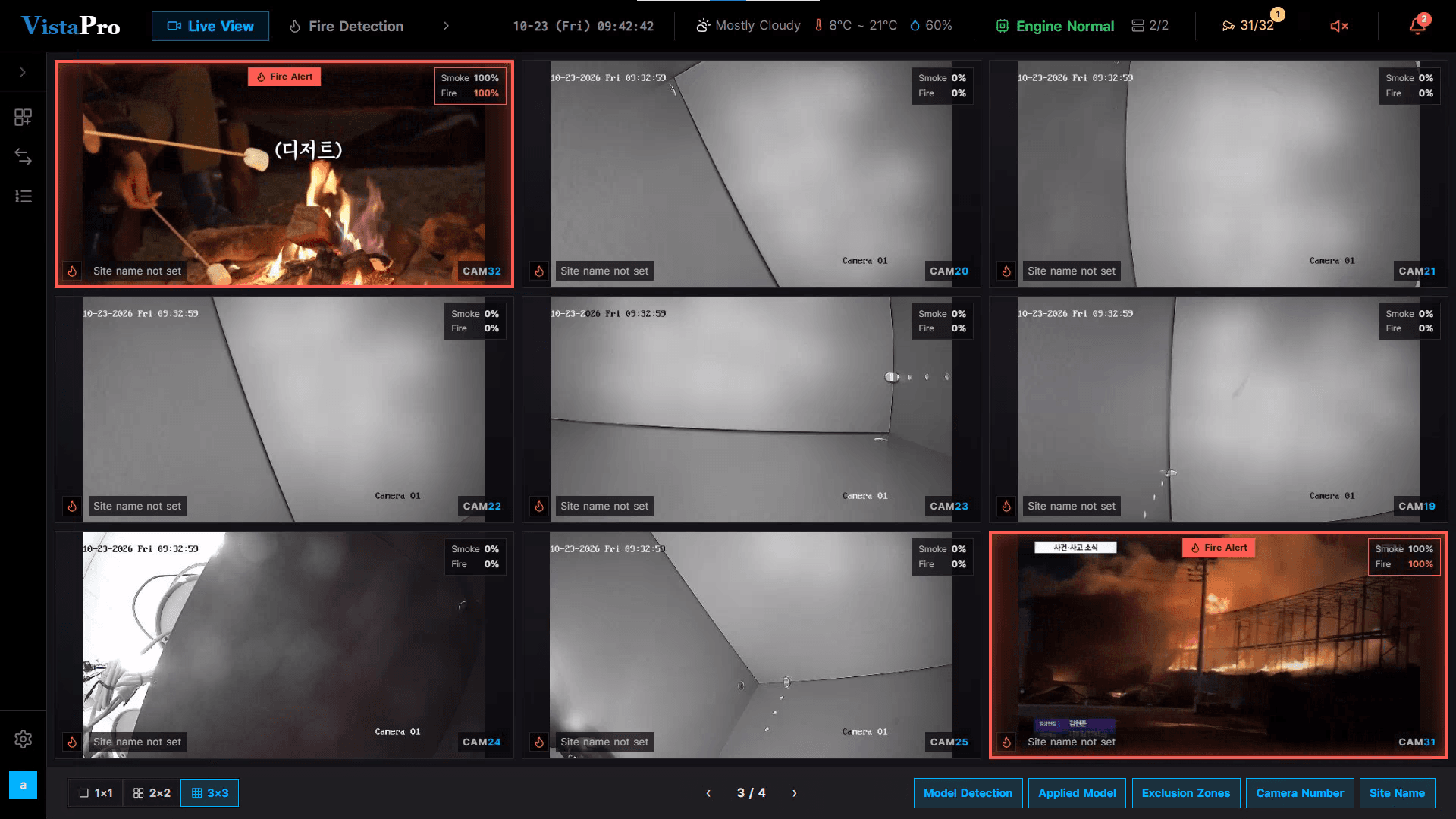This screenshot has width=1456, height=819.
Task: Go to next page of cameras
Action: (795, 793)
